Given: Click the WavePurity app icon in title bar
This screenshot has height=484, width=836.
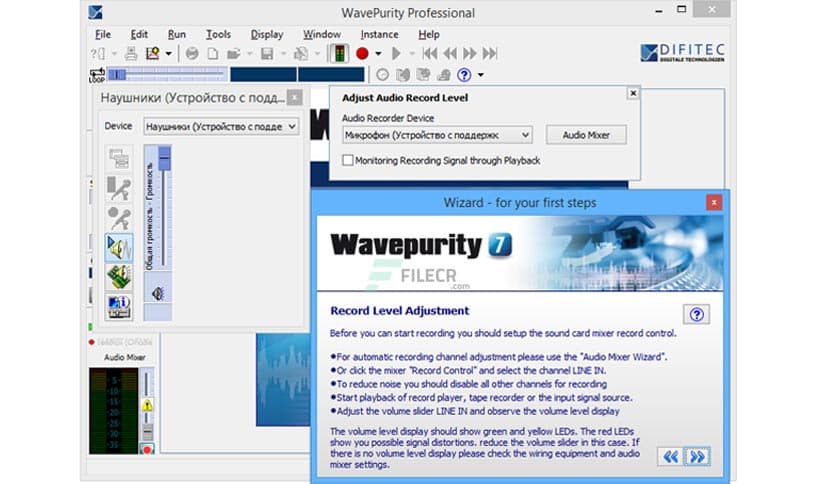Looking at the screenshot, I should point(96,13).
